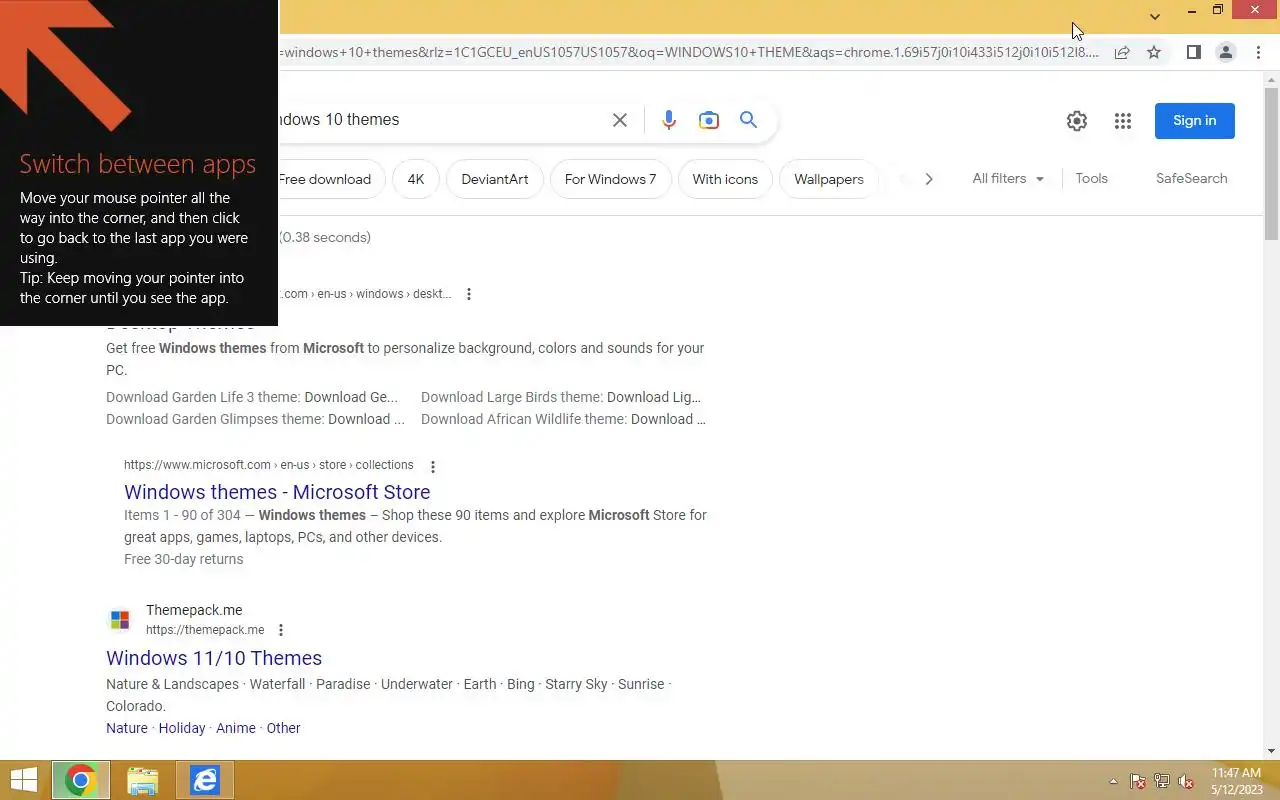Open Google settings gear icon
1280x800 pixels.
[1077, 121]
